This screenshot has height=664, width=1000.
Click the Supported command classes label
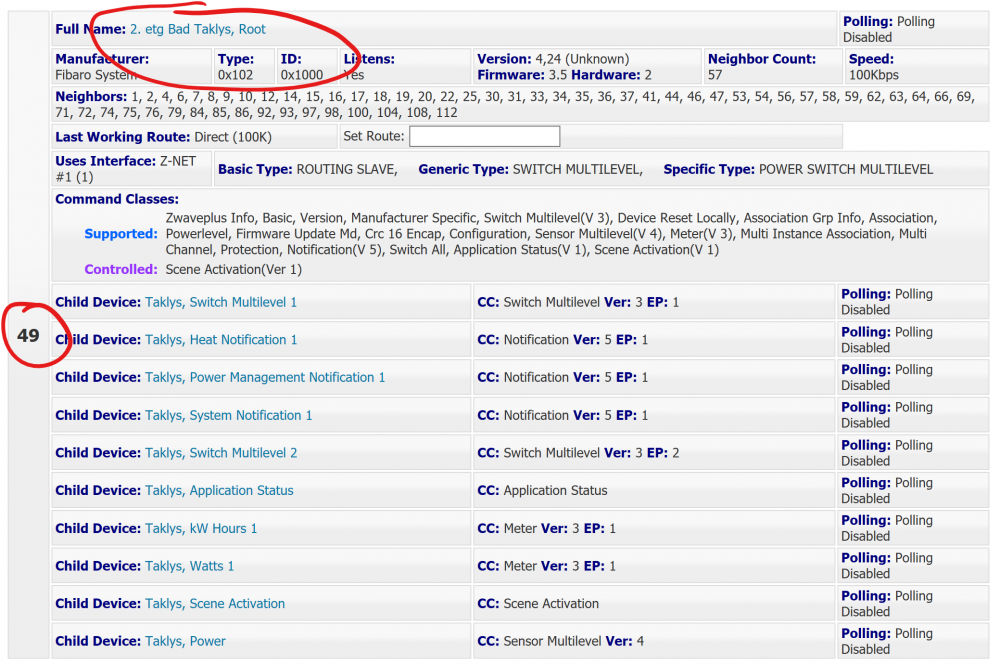coord(120,234)
